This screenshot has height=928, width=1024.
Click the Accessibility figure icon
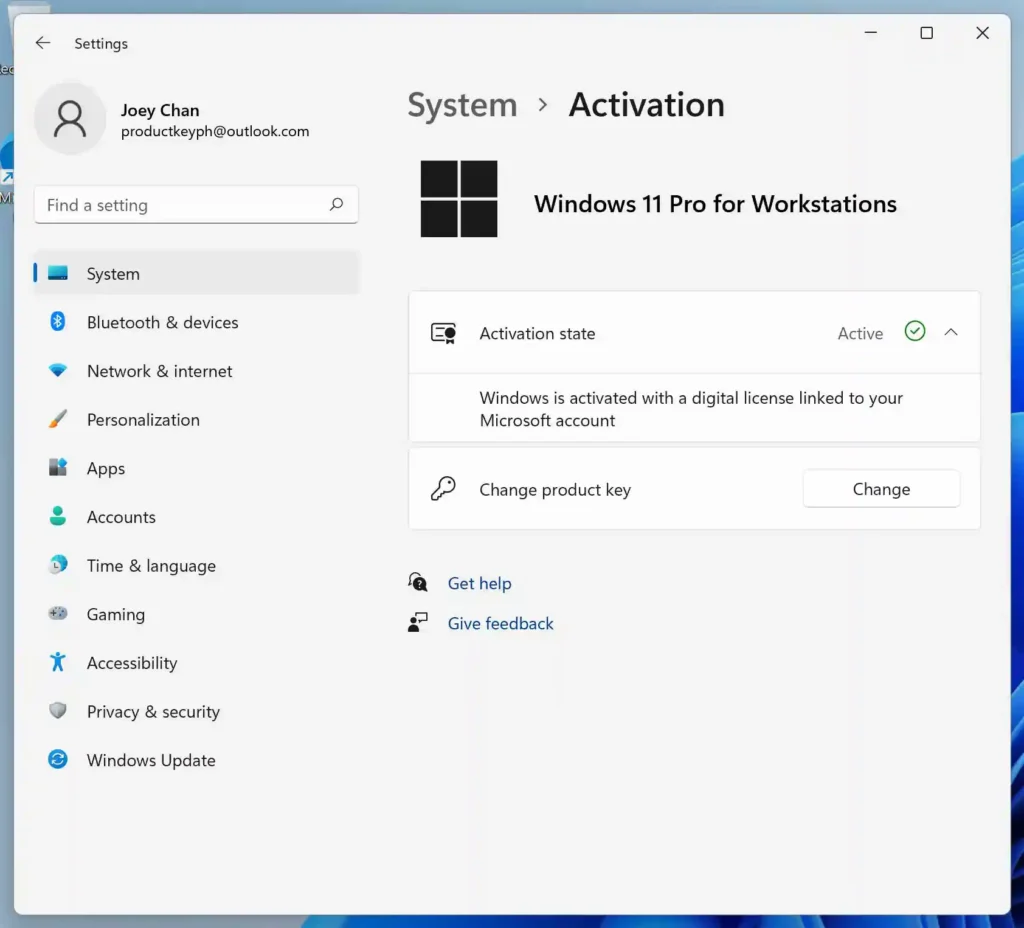(57, 662)
